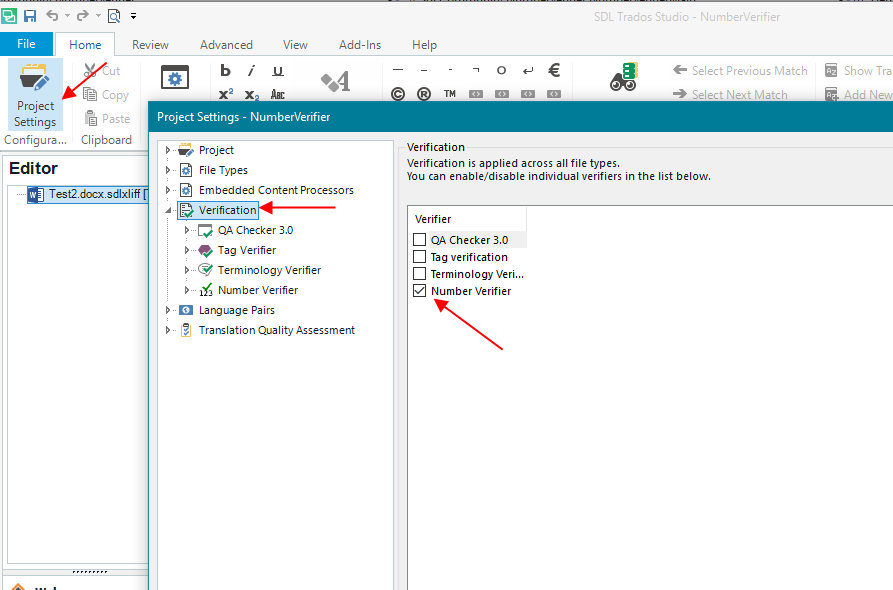Image resolution: width=893 pixels, height=590 pixels.
Task: Open Customize Quick Access Toolbar dropdown
Action: [x=133, y=16]
